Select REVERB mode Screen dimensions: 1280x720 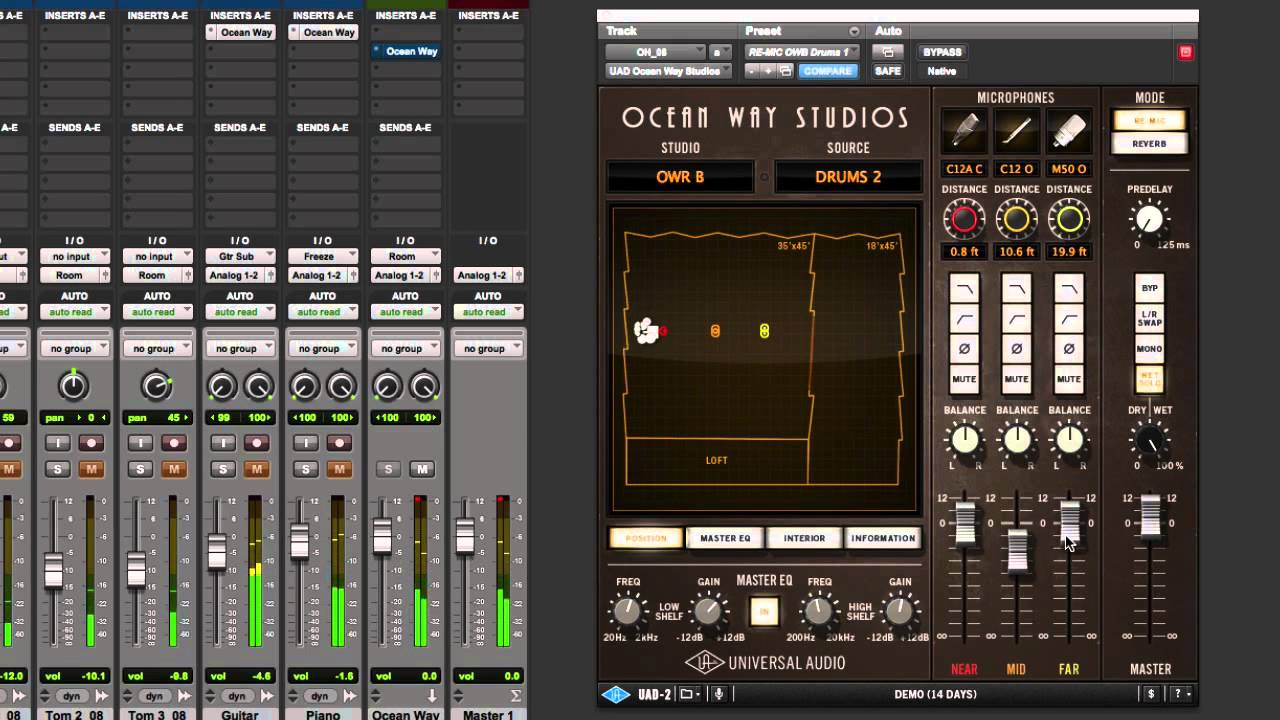tap(1150, 144)
